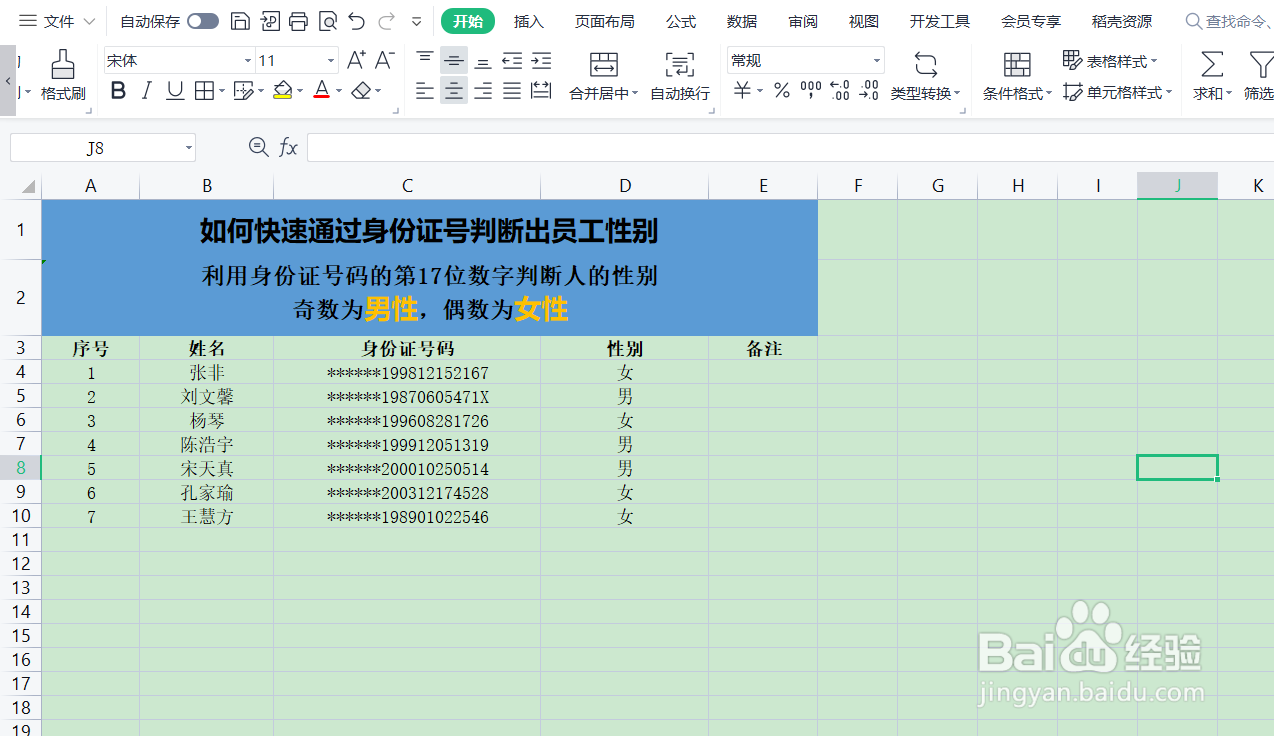This screenshot has height=736, width=1274.
Task: Open Developer Tools (开发工具) tab
Action: click(x=940, y=21)
